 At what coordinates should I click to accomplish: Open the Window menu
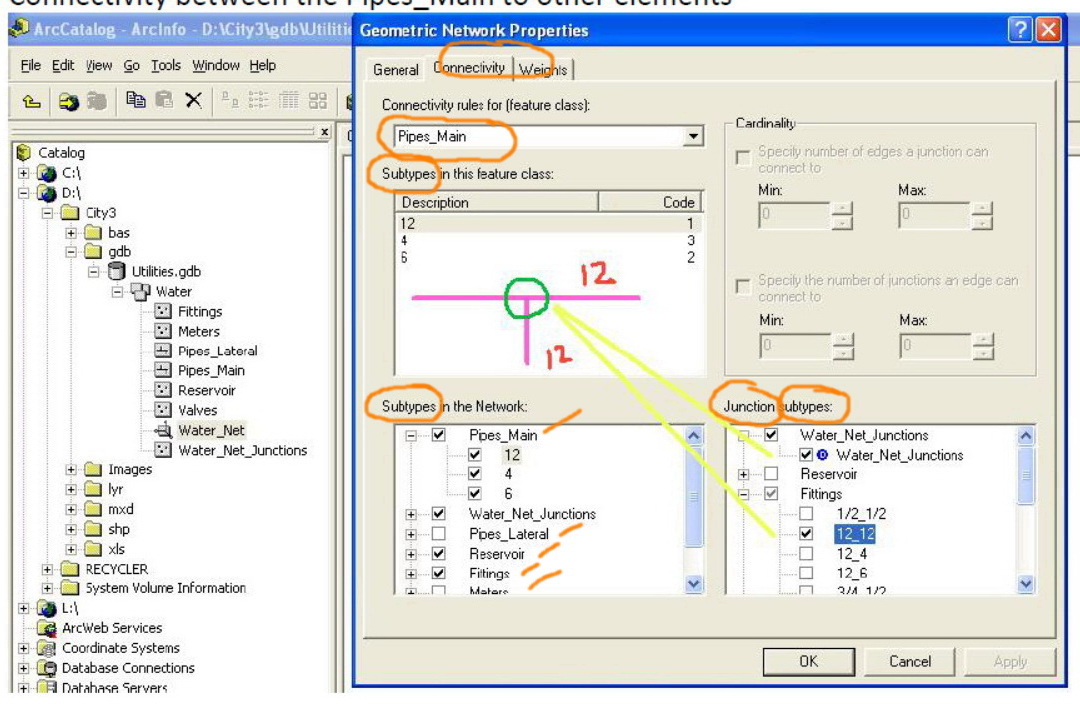tap(216, 65)
